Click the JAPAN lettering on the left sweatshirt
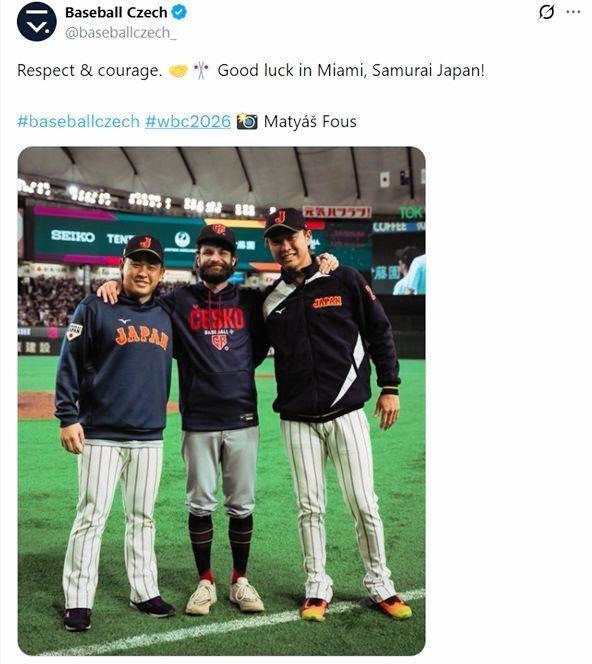The height and width of the screenshot is (664, 592). pyautogui.click(x=141, y=337)
